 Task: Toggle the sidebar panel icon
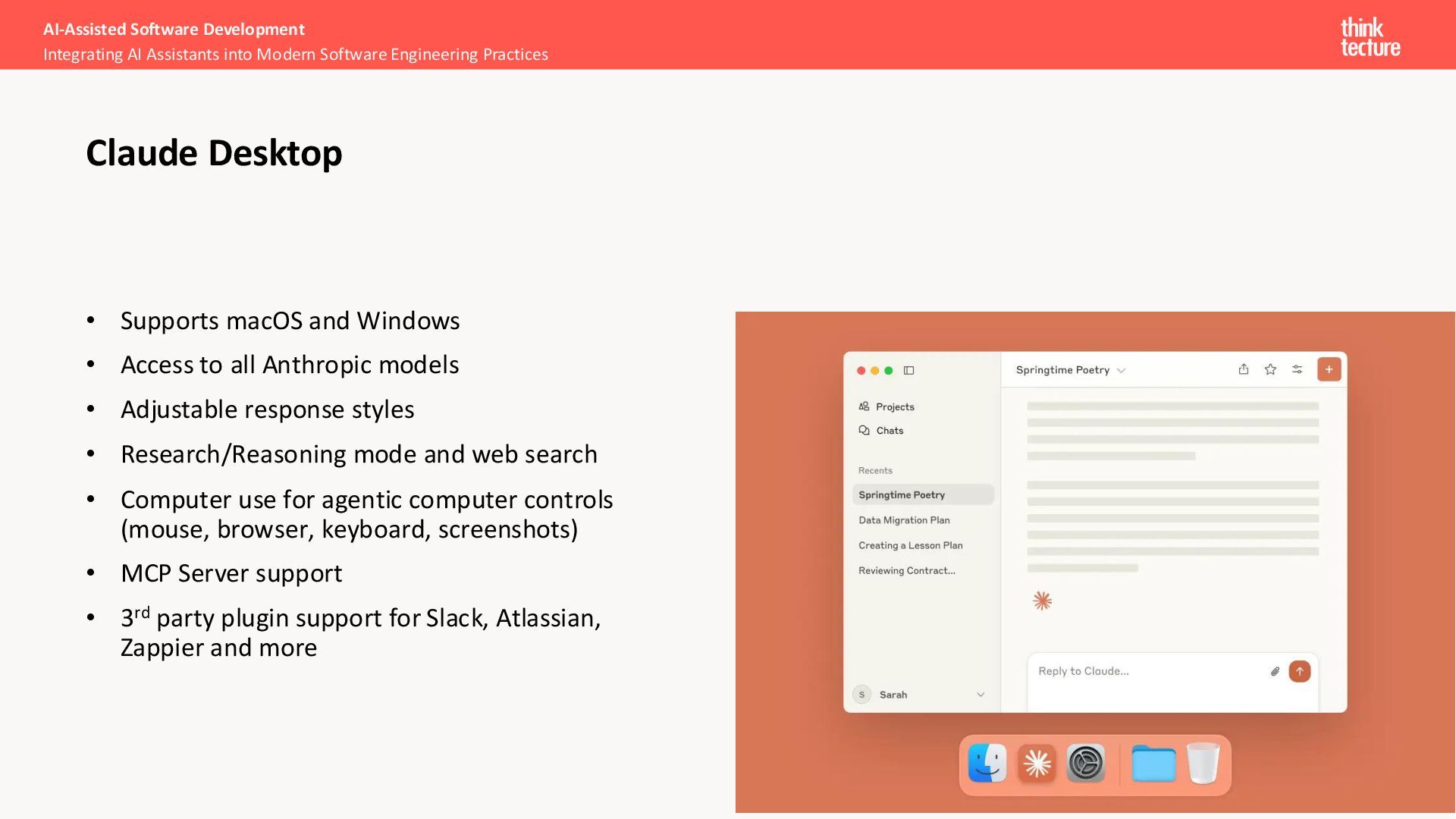(908, 371)
